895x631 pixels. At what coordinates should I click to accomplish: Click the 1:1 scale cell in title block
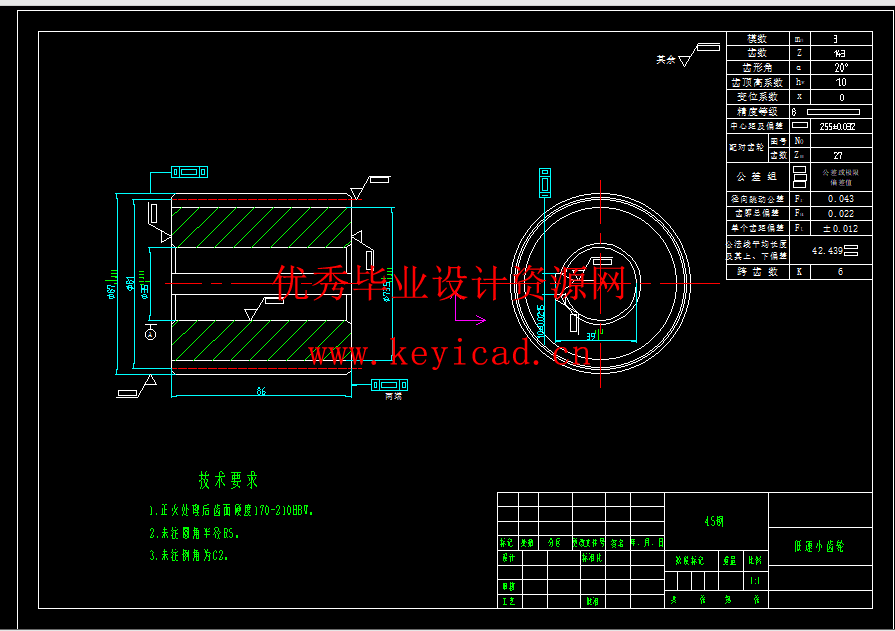point(755,580)
